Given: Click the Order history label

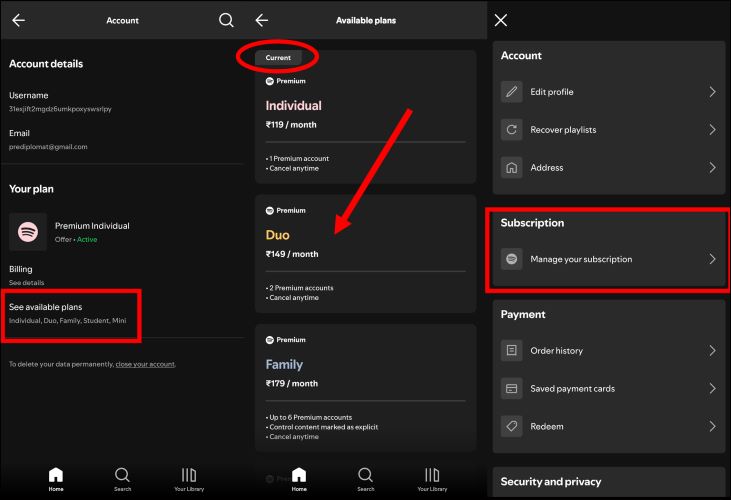Looking at the screenshot, I should pos(556,350).
